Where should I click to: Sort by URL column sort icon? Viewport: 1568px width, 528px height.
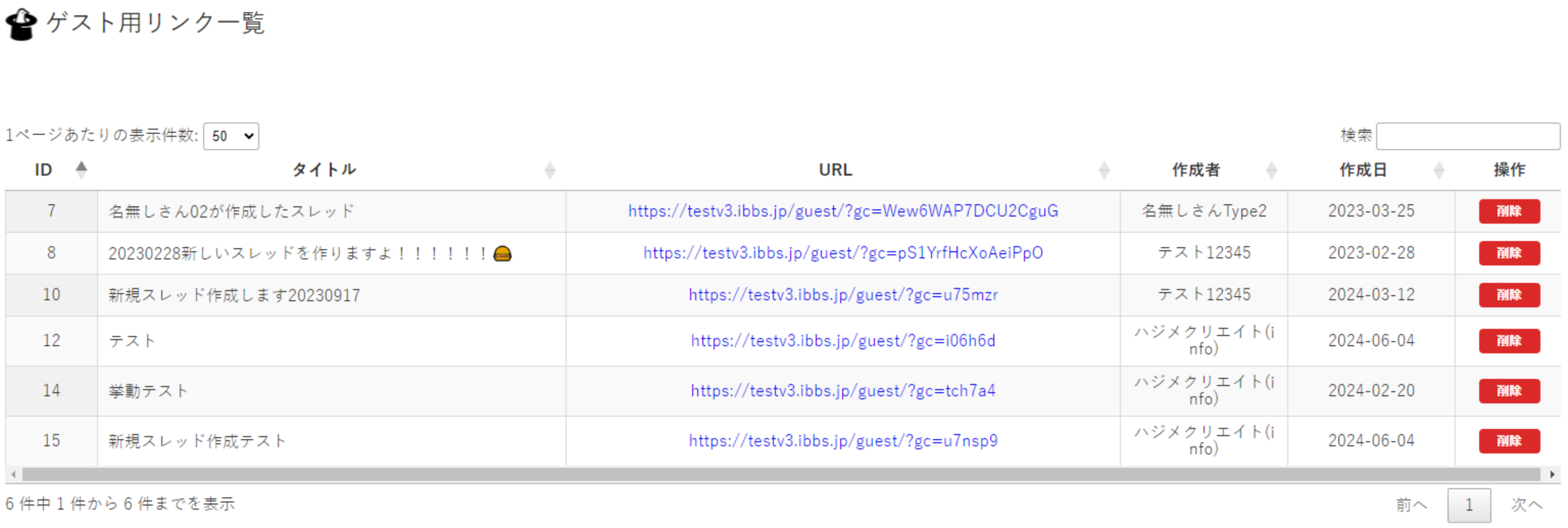point(1104,171)
